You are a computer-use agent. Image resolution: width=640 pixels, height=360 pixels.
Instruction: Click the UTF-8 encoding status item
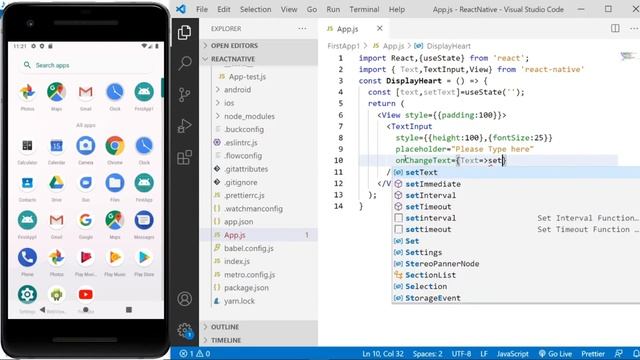coord(461,353)
